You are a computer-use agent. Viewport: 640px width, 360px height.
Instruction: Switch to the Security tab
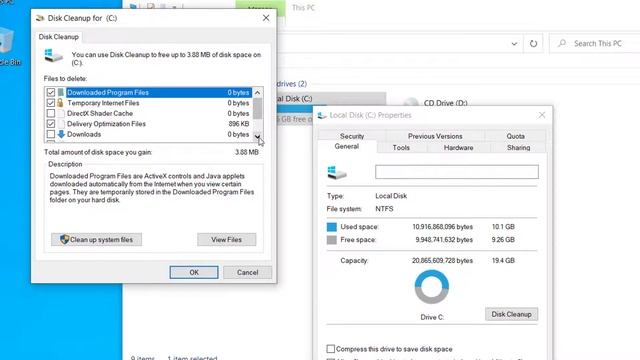point(352,136)
